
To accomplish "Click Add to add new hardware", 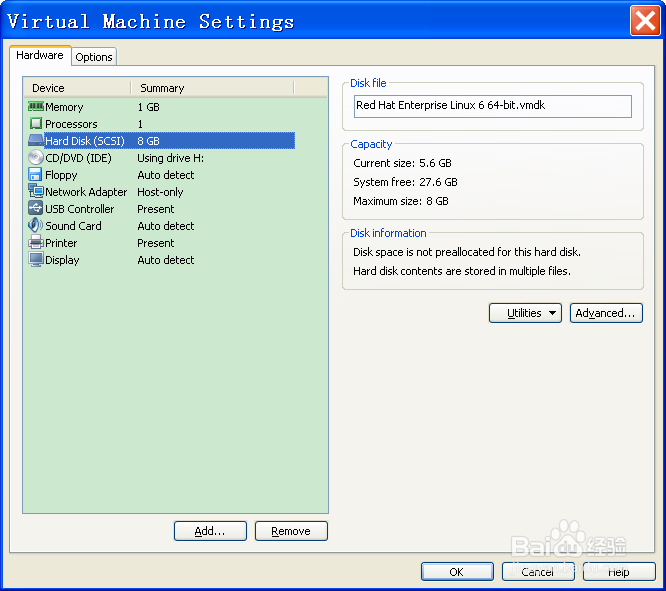I will pyautogui.click(x=210, y=531).
